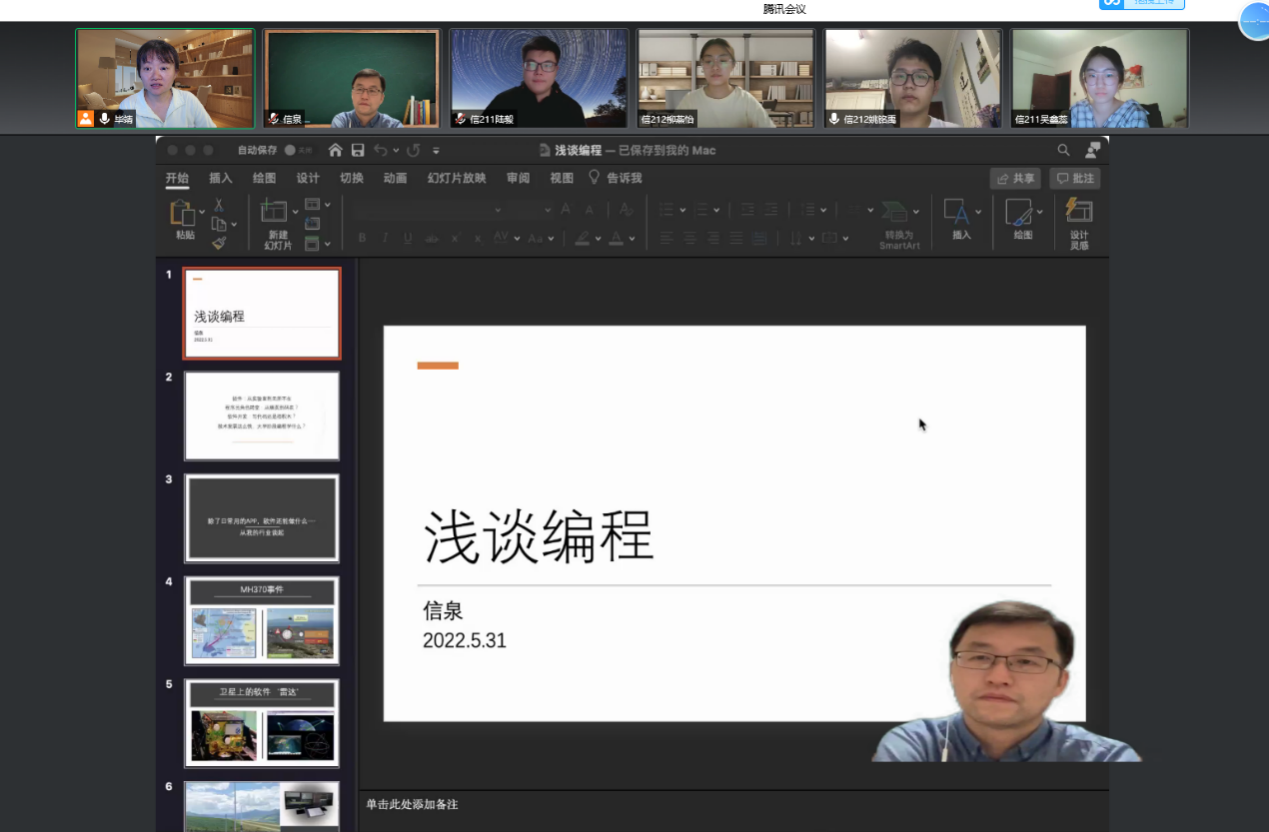Switch to the 插入 (Insert) ribbon tab
The height and width of the screenshot is (832, 1269).
[220, 178]
